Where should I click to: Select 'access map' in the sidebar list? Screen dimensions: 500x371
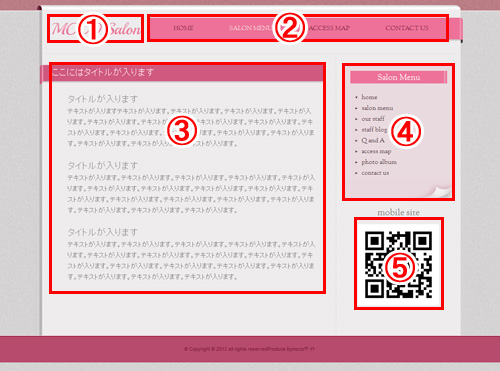[x=376, y=151]
